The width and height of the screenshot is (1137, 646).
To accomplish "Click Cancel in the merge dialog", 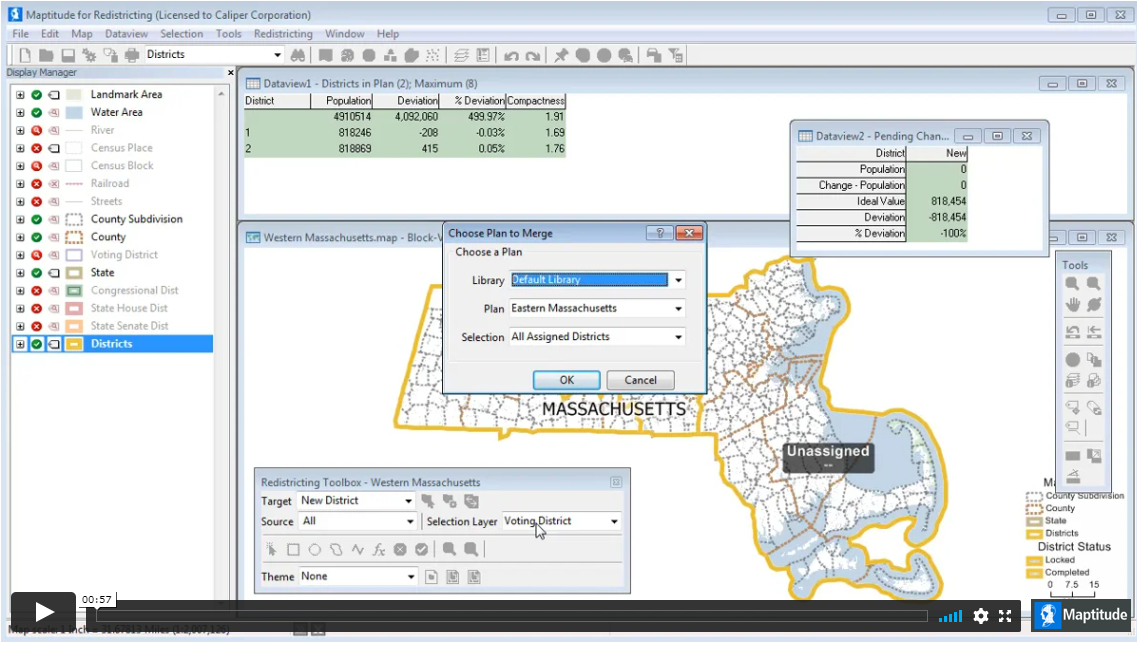I will [640, 380].
